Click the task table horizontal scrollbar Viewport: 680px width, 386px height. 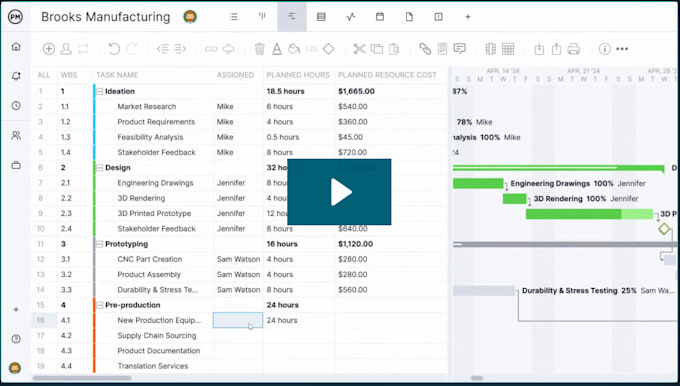tap(82, 378)
